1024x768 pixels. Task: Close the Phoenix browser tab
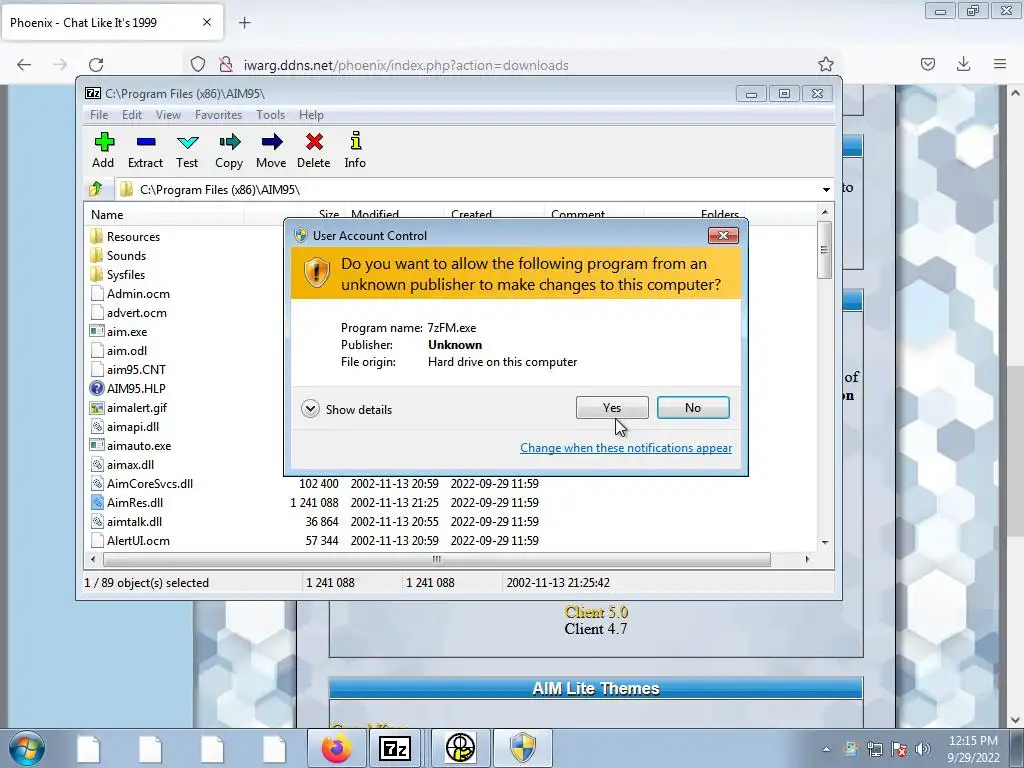pos(206,22)
